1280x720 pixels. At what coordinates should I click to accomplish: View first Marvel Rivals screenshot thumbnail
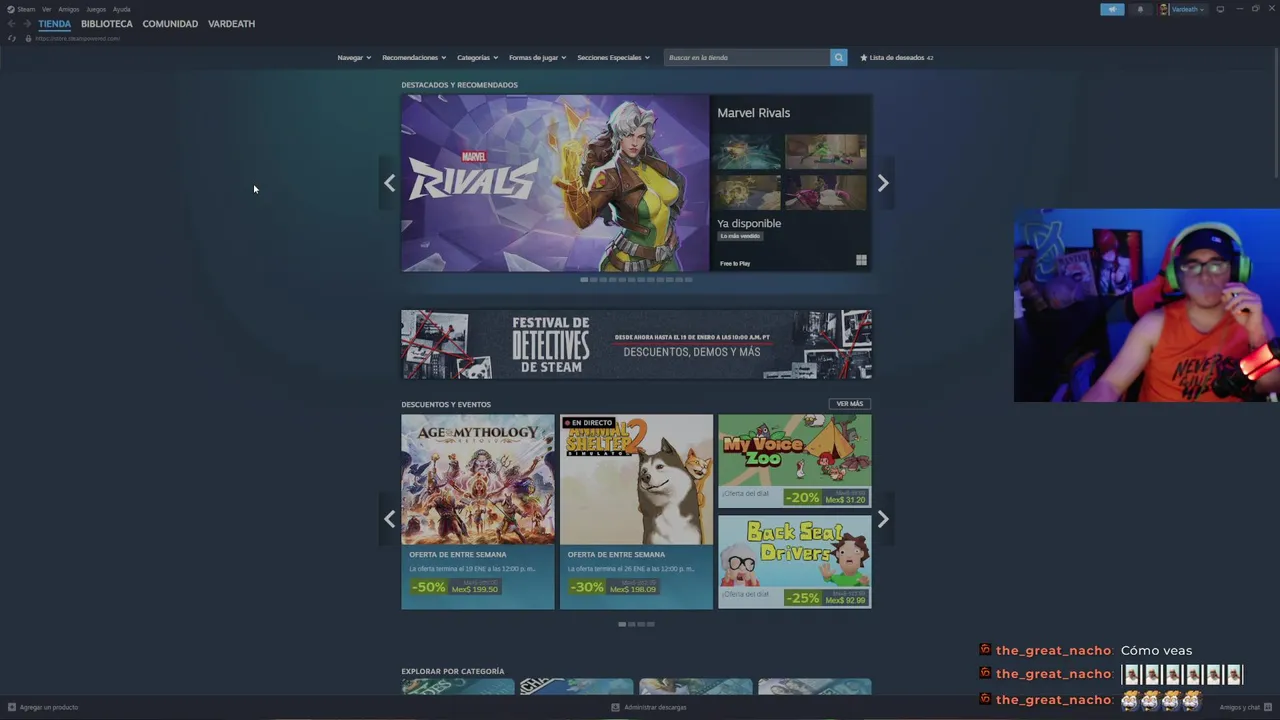point(748,152)
